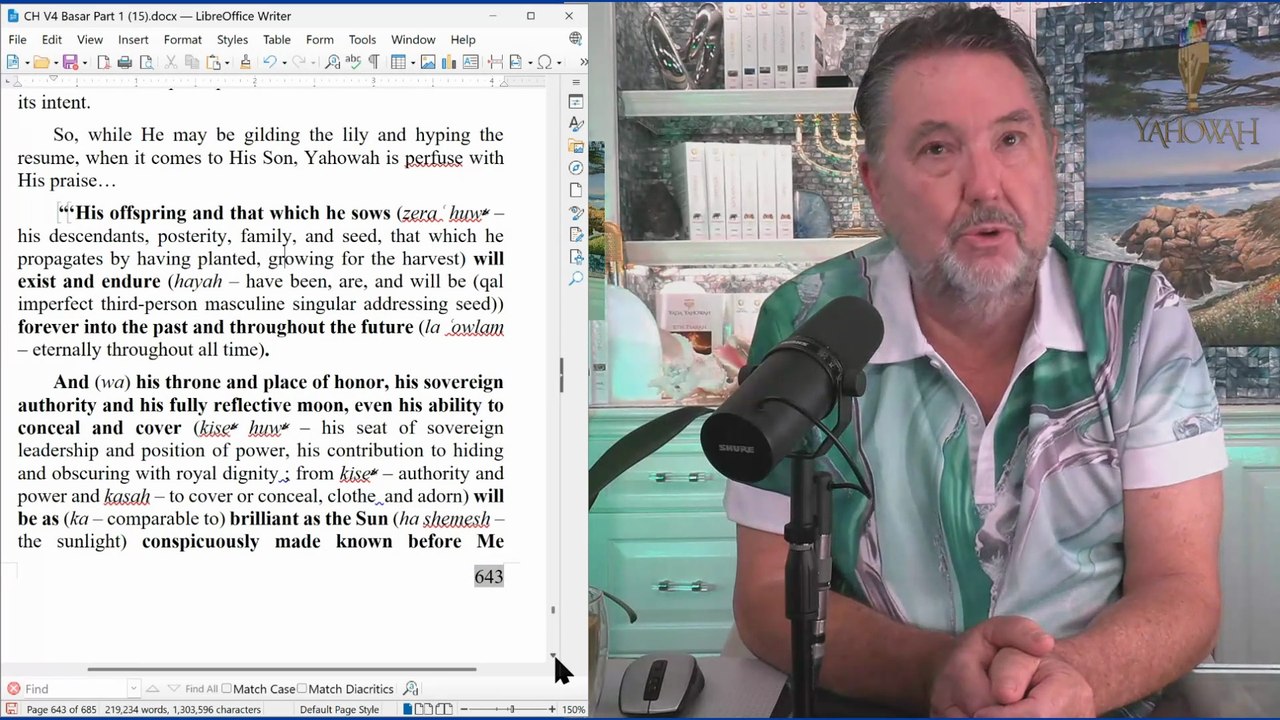Open the Insert menu
1280x720 pixels.
tap(133, 40)
